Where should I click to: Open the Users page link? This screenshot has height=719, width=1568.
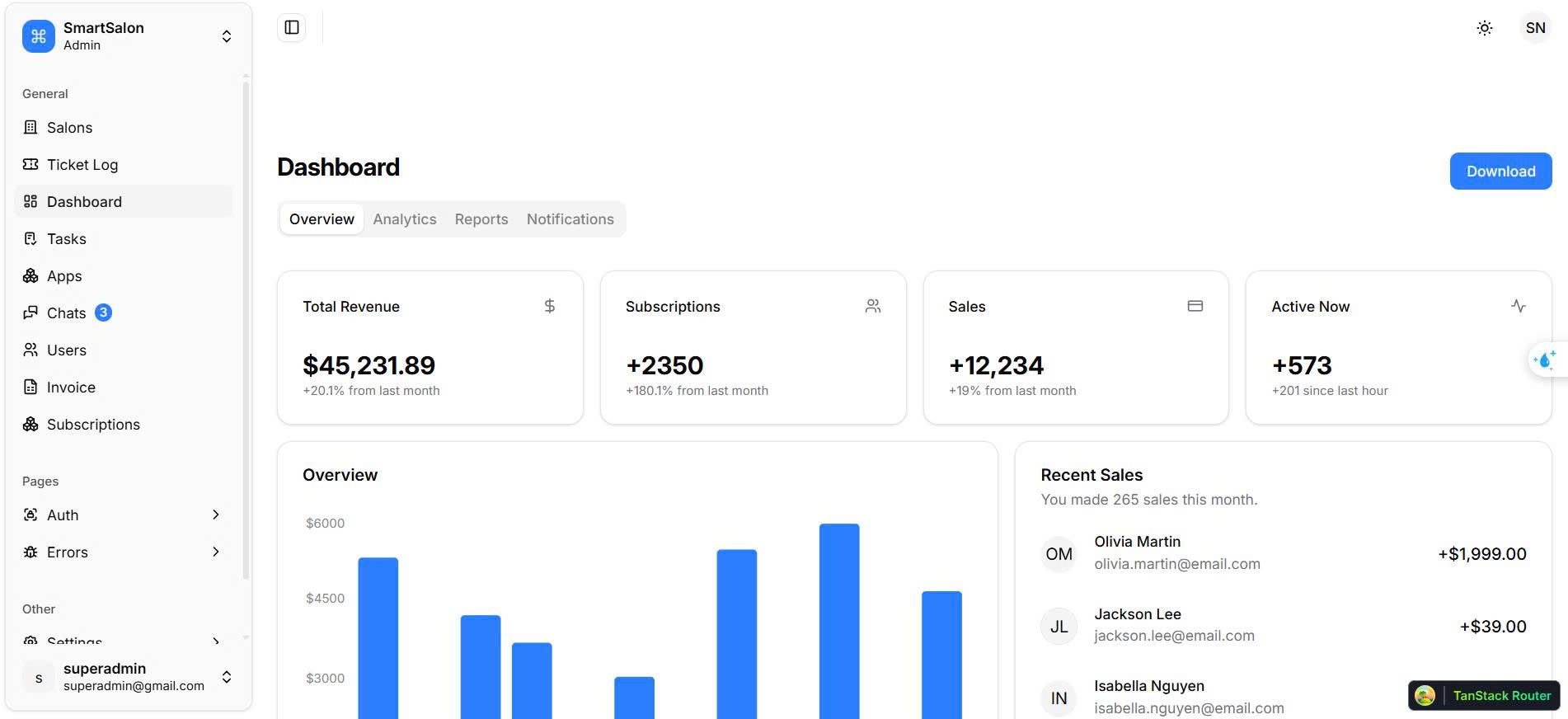point(124,350)
